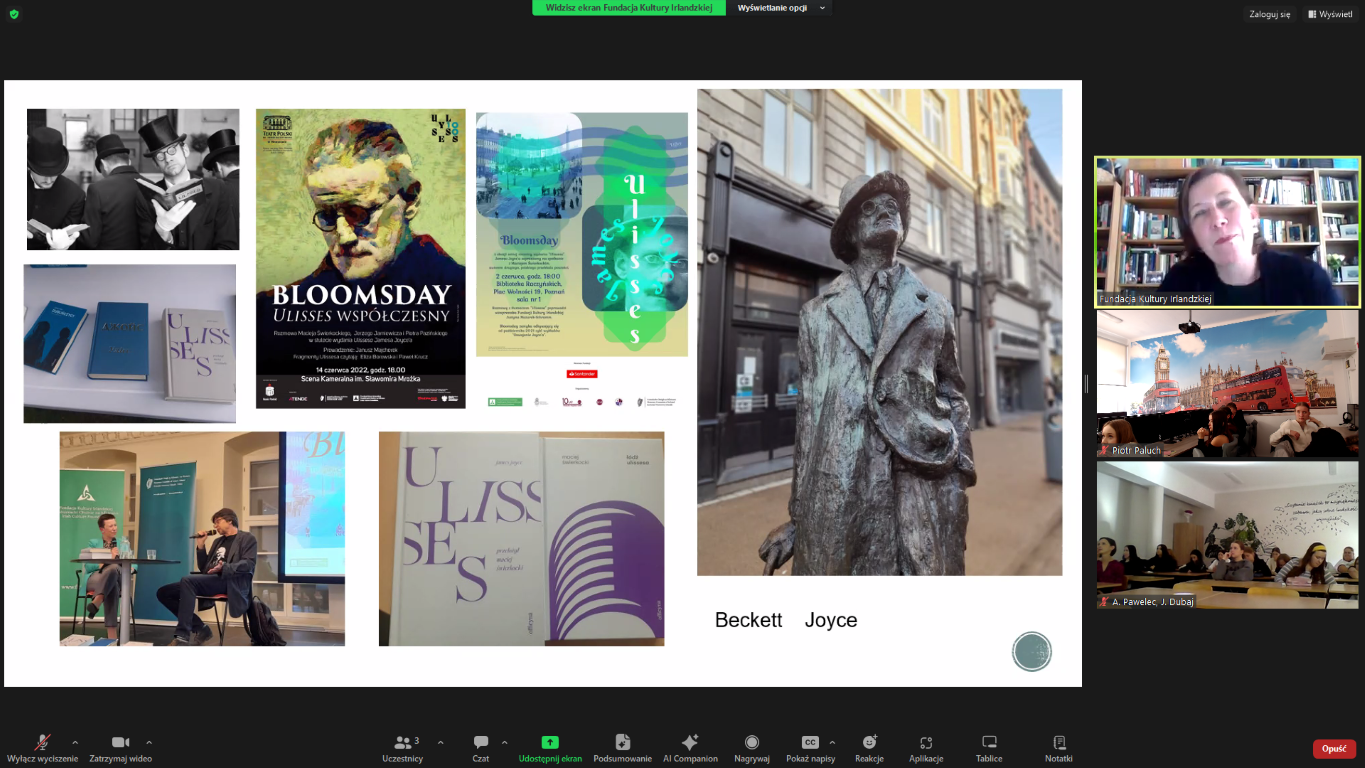1365x768 pixels.
Task: Unmute microphone with Wyłącz wyciszenie
Action: (42, 747)
